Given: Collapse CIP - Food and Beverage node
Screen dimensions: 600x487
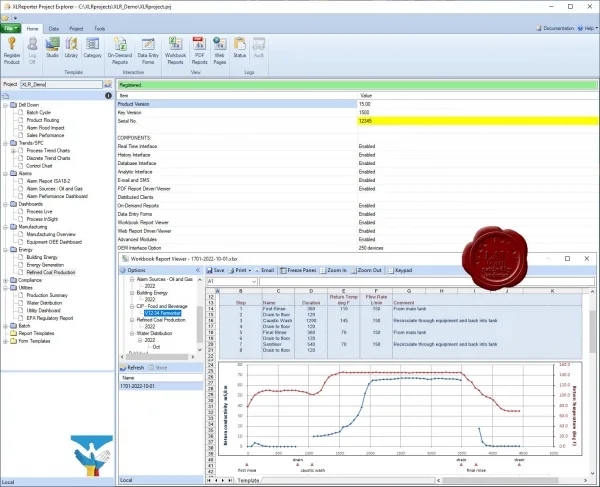Looking at the screenshot, I should 132,306.
